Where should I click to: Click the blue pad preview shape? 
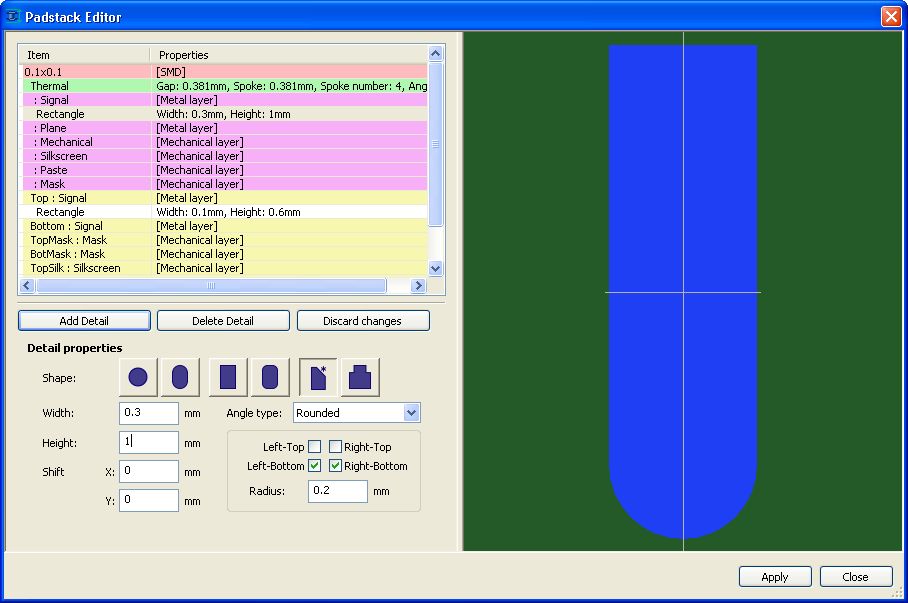coord(683,291)
